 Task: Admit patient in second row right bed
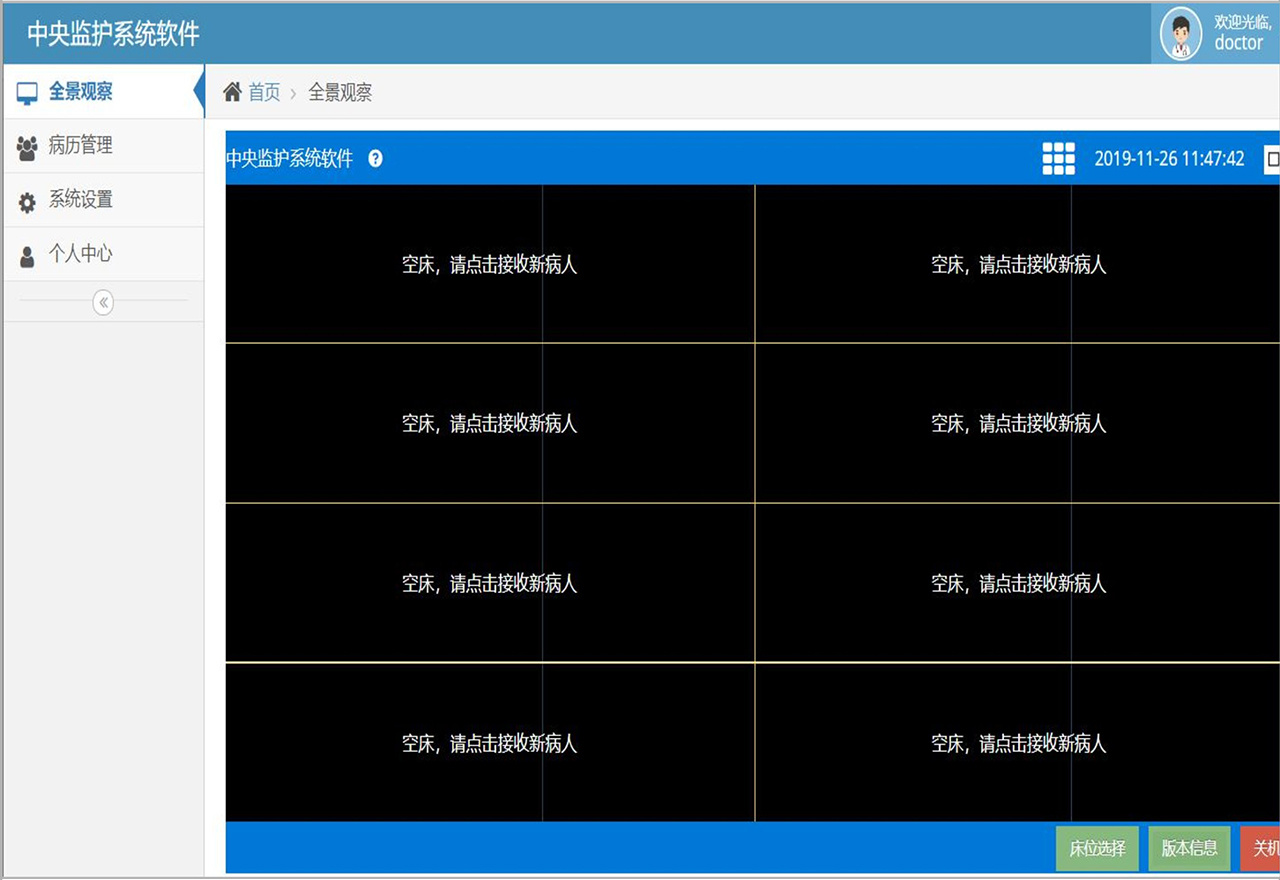point(1018,423)
